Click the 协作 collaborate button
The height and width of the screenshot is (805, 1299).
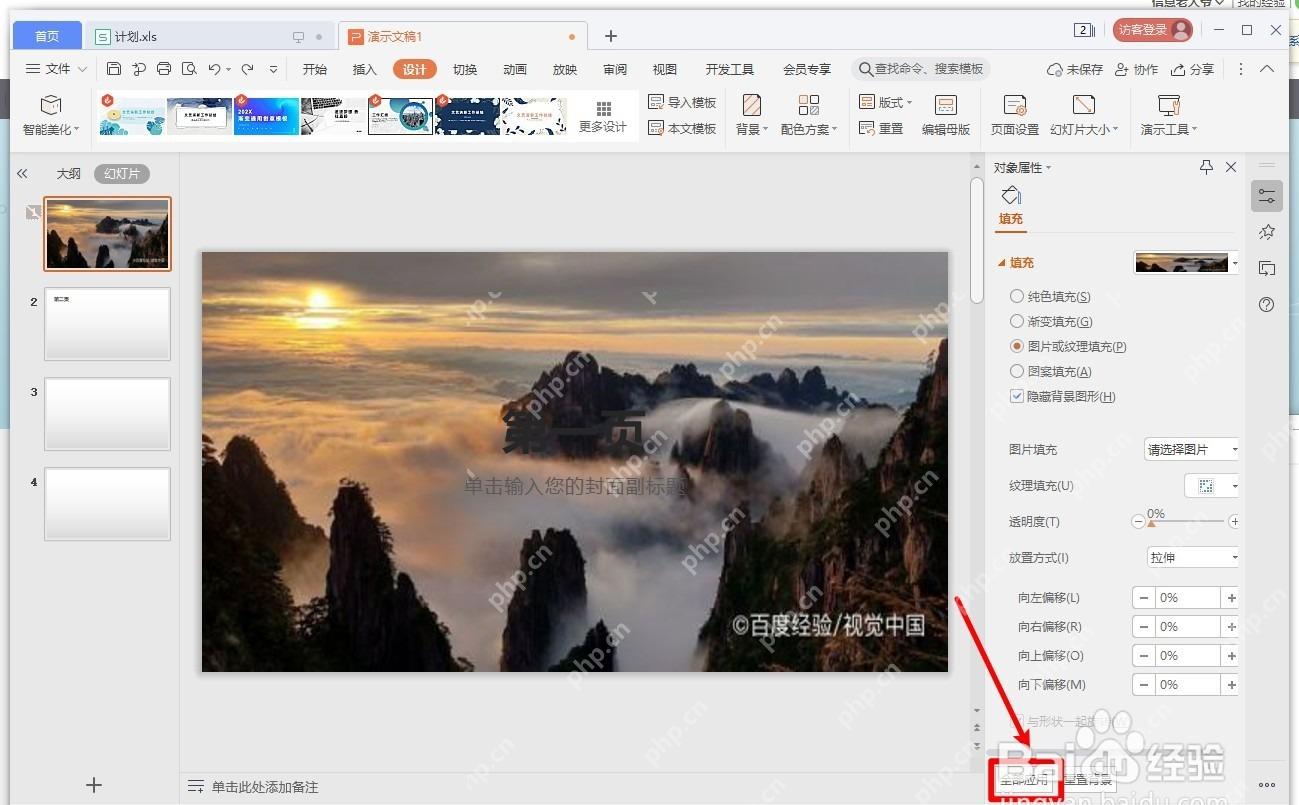(x=1136, y=69)
